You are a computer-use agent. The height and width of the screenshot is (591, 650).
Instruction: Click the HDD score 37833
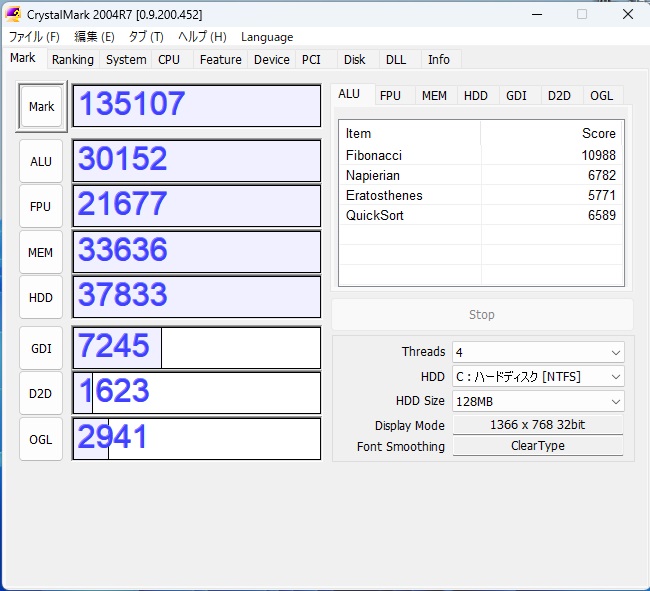point(196,297)
